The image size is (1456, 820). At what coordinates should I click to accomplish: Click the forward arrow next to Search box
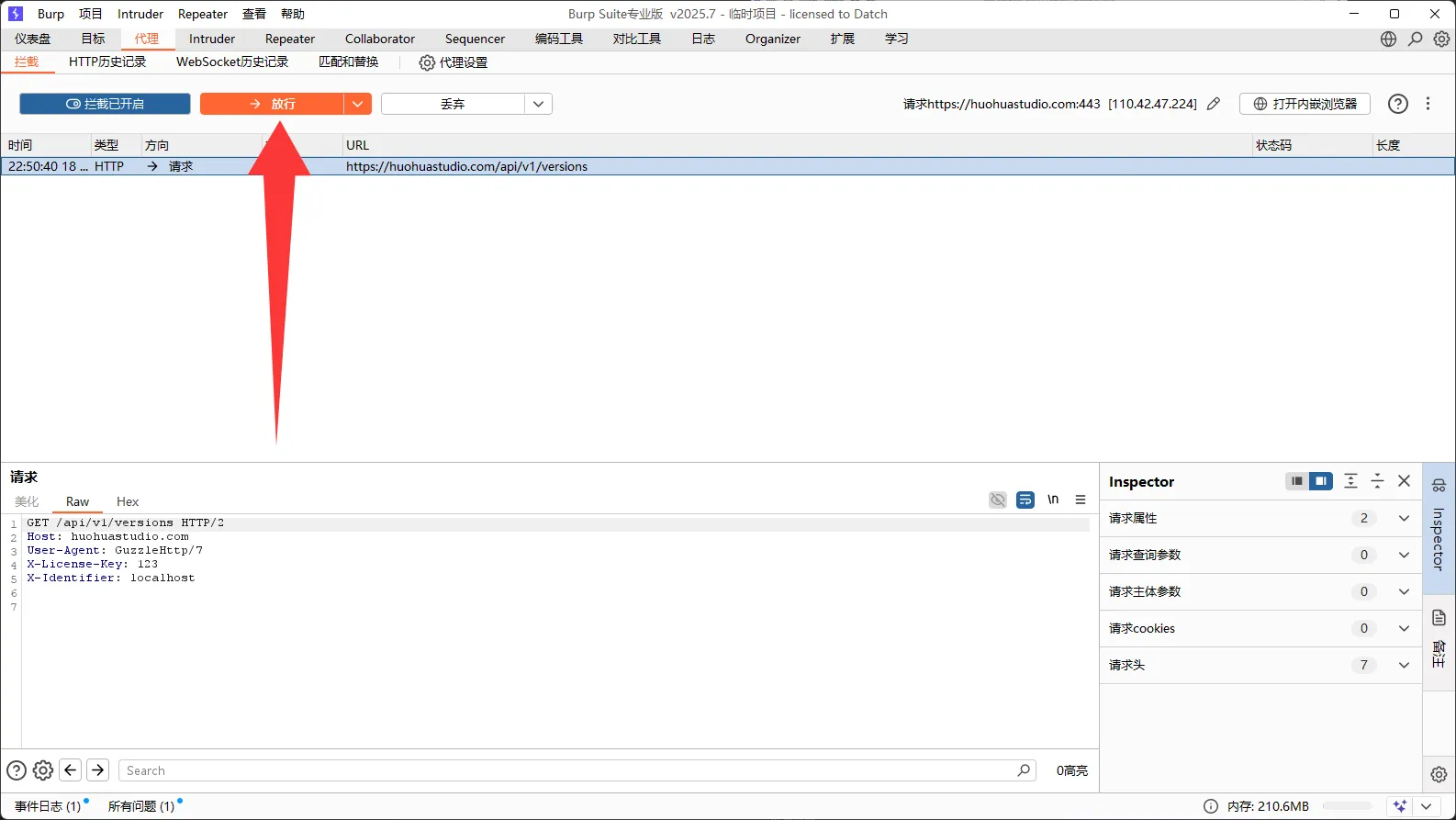[x=98, y=770]
